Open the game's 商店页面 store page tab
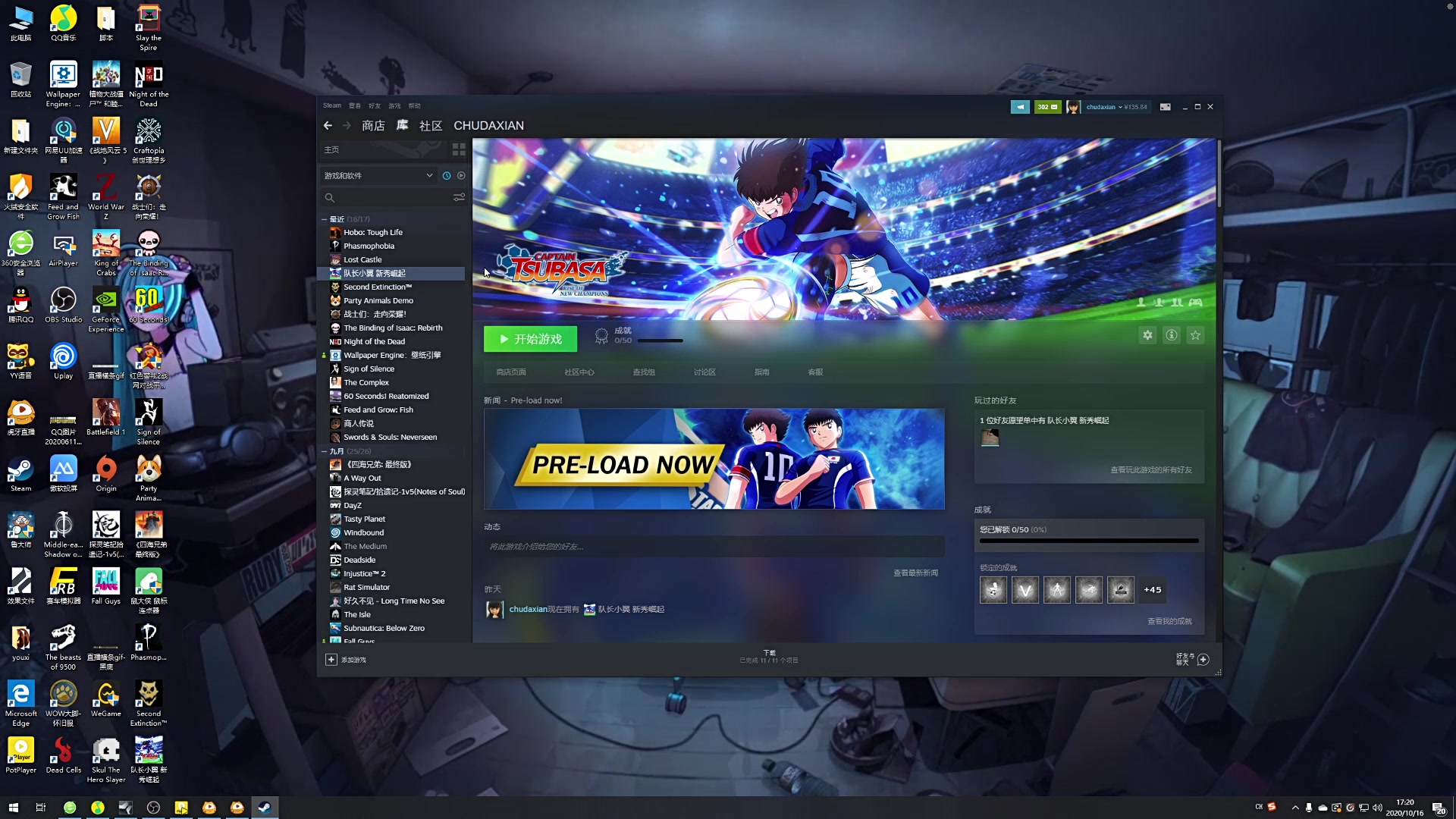The width and height of the screenshot is (1456, 819). coord(511,372)
